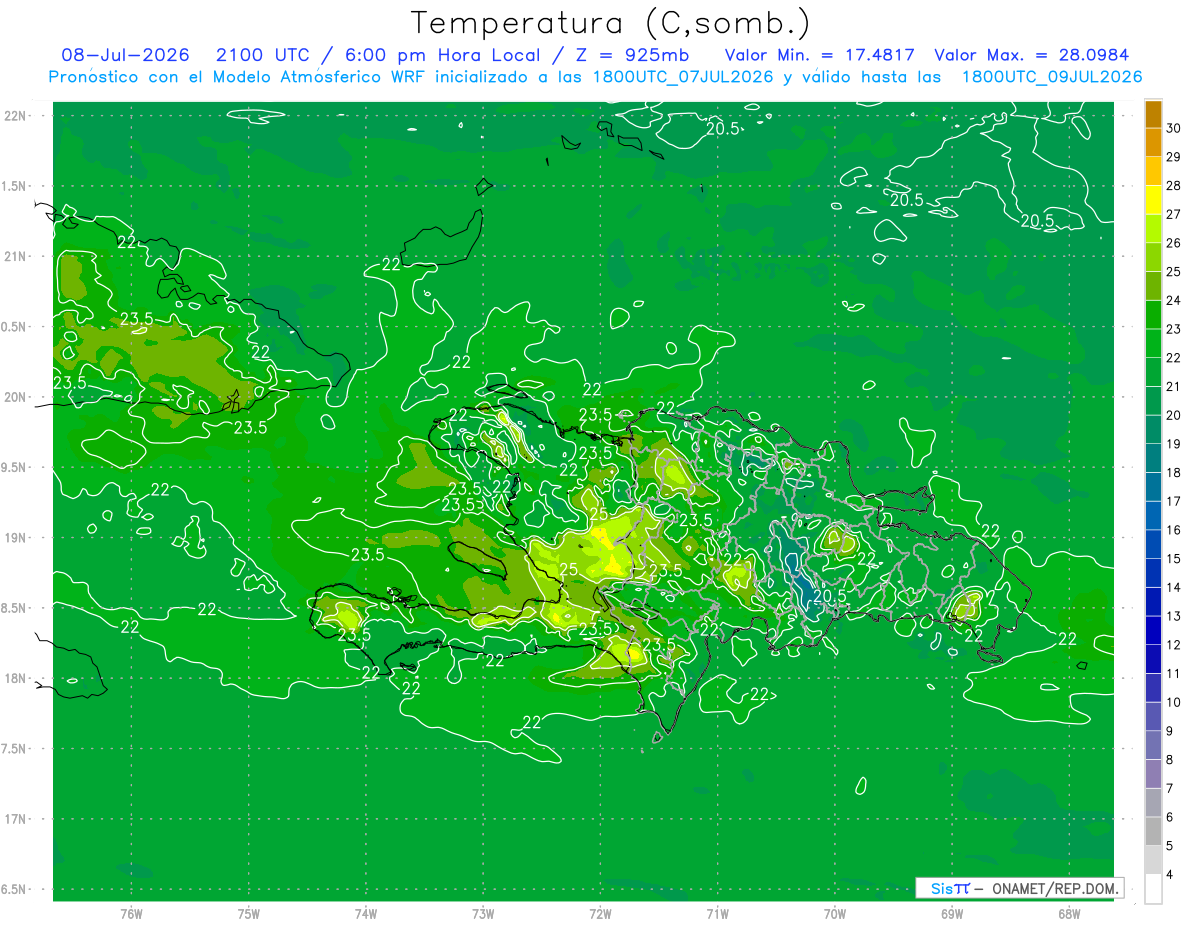Image resolution: width=1200 pixels, height=927 pixels.
Task: Click the "69W" longitude axis label
Action: 952,914
